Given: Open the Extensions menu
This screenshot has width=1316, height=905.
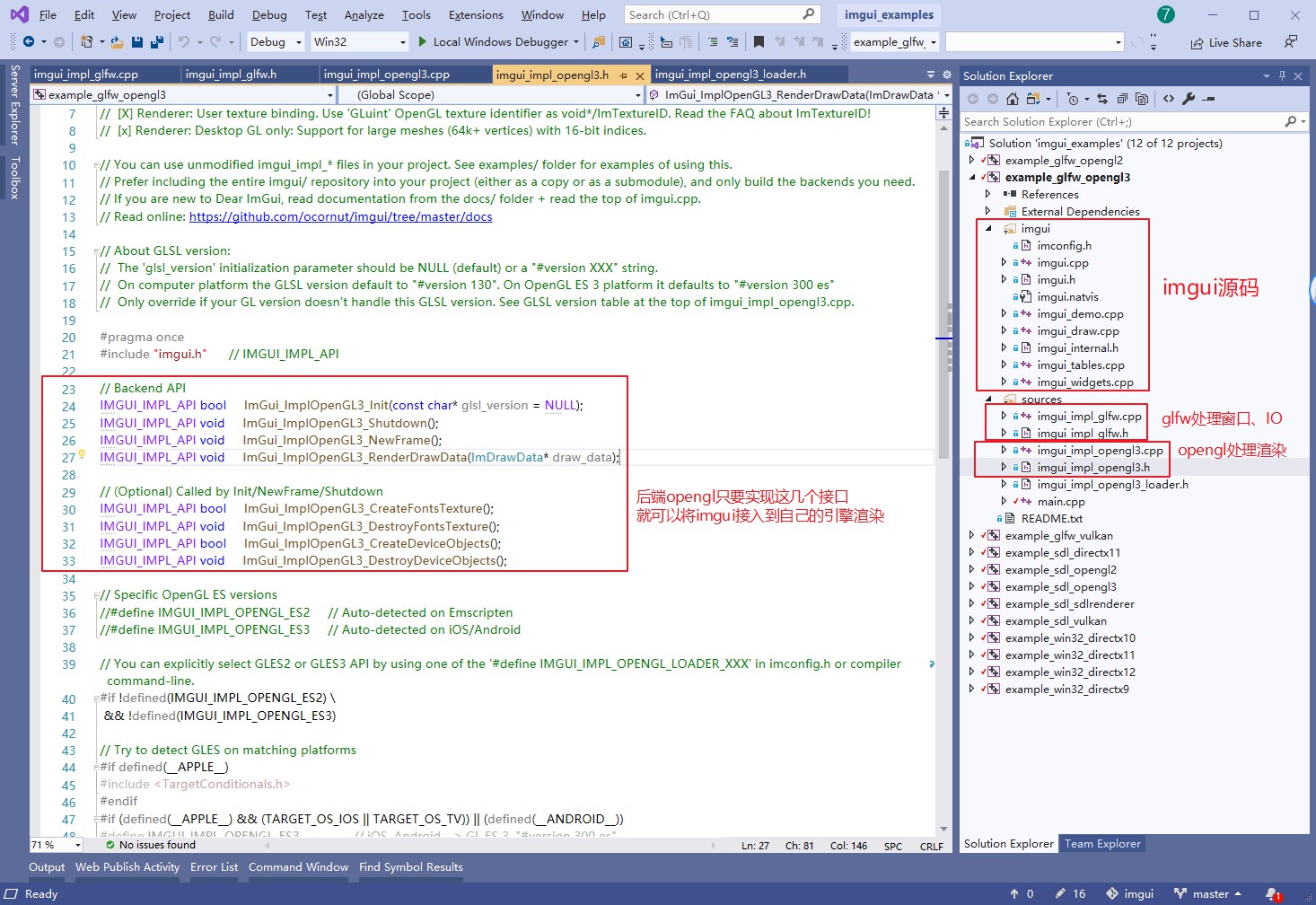Looking at the screenshot, I should (x=476, y=14).
